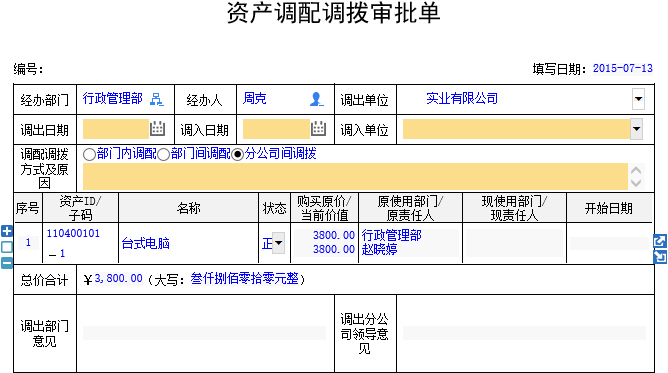The width and height of the screenshot is (668, 373).
Task: Click the 现使用部门/现责任人 cell in row 1
Action: [x=514, y=243]
